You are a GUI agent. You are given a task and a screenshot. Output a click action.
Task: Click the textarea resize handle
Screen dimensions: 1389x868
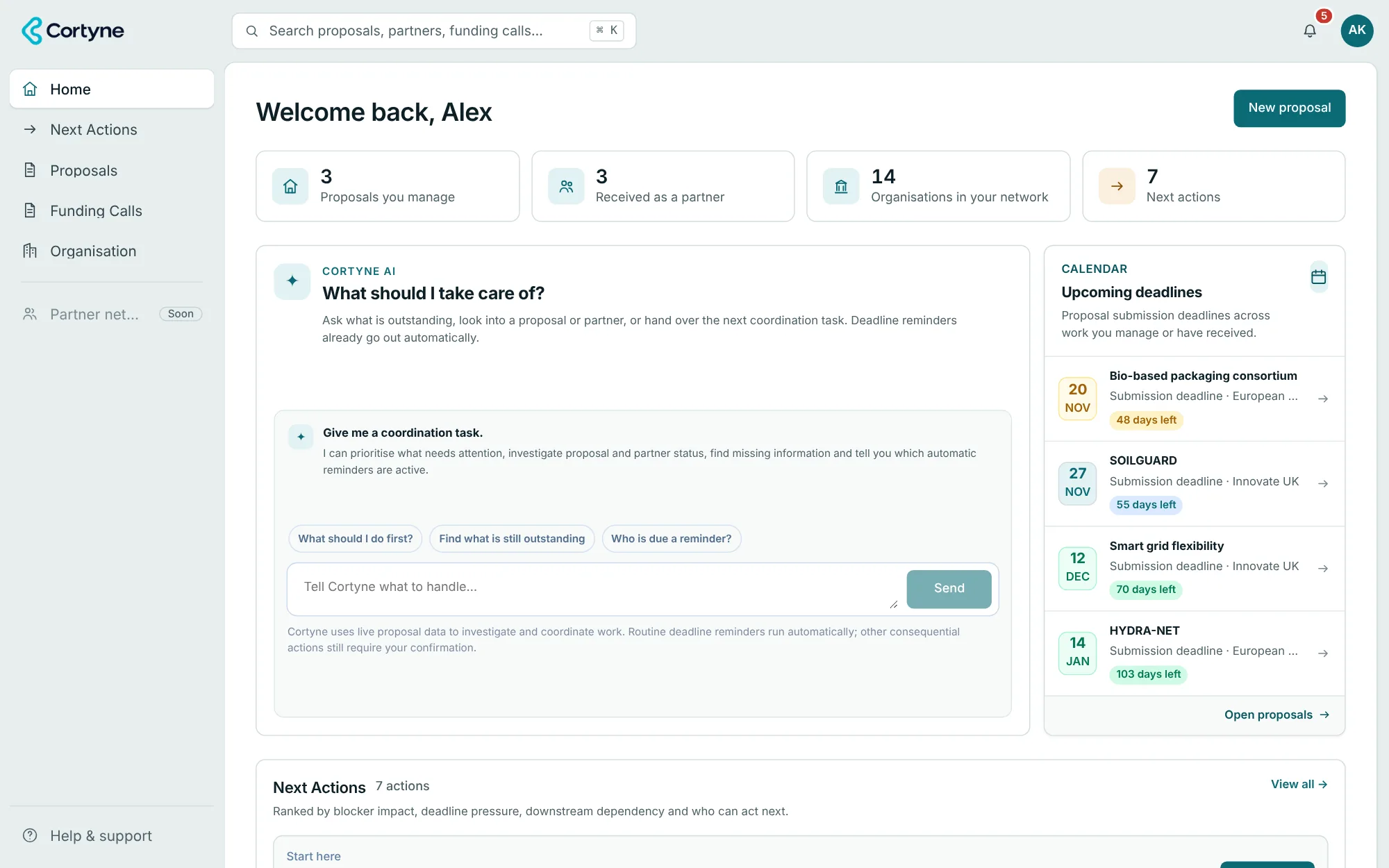894,605
